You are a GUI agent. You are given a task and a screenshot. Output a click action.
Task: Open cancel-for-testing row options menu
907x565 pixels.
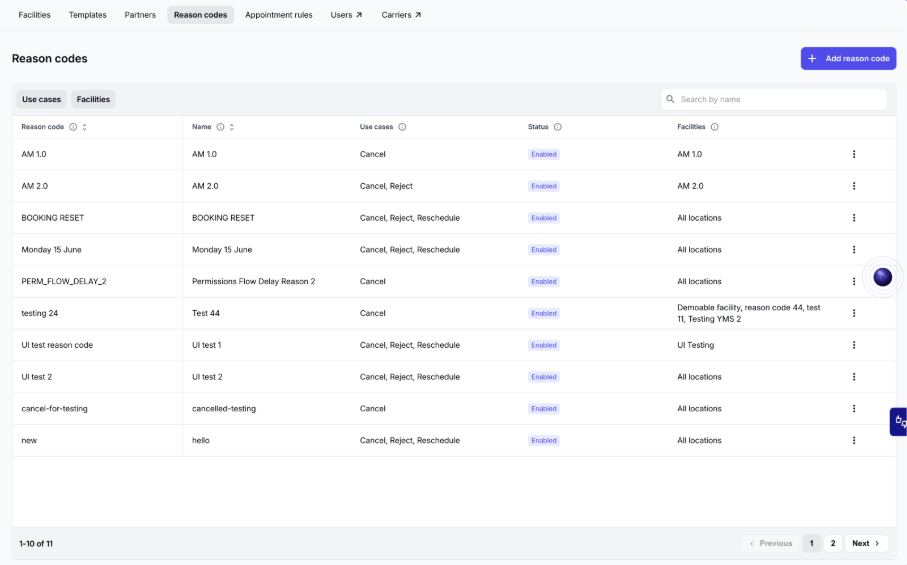point(854,409)
